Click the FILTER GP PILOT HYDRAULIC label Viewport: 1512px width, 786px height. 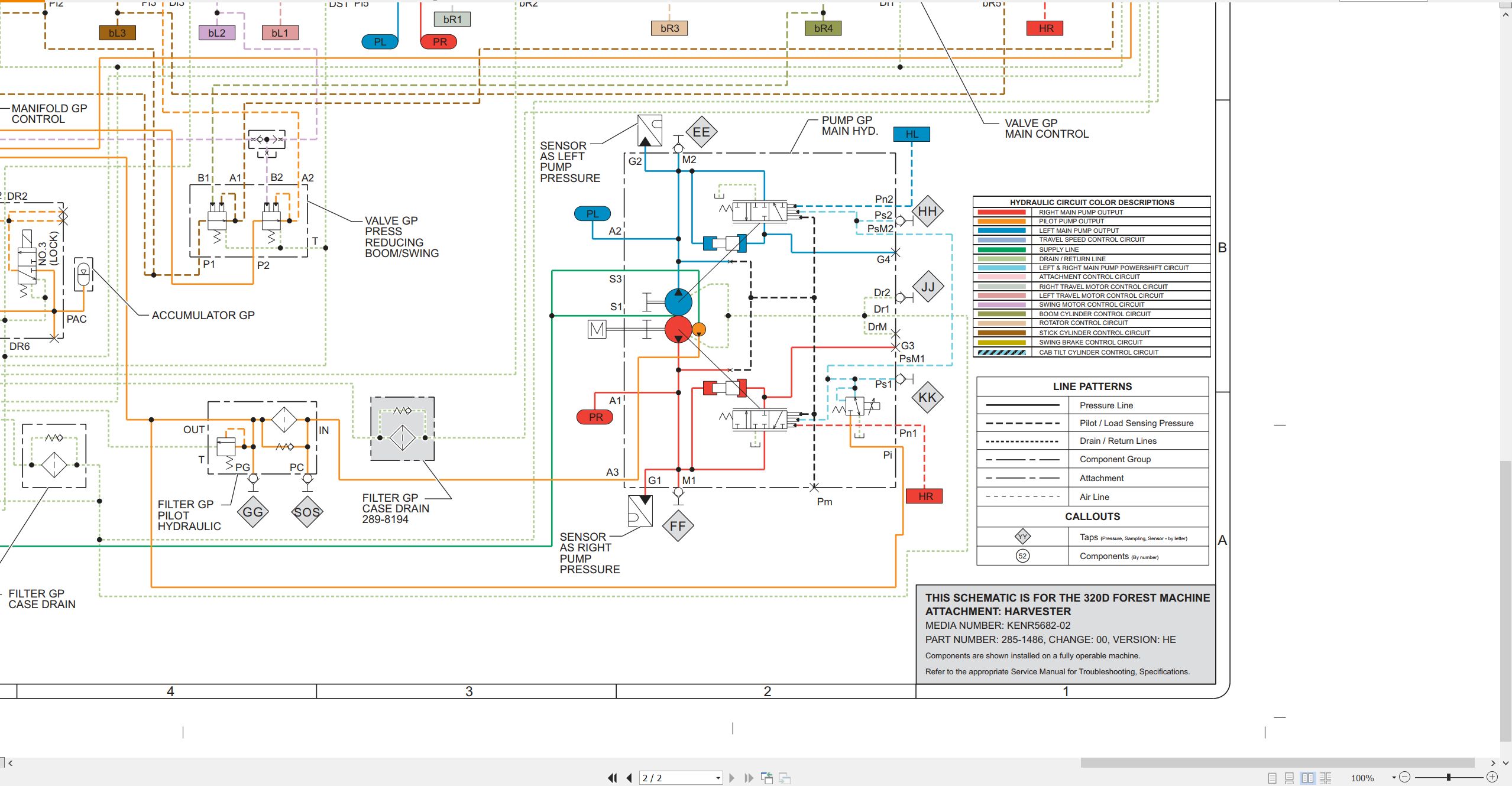point(189,515)
